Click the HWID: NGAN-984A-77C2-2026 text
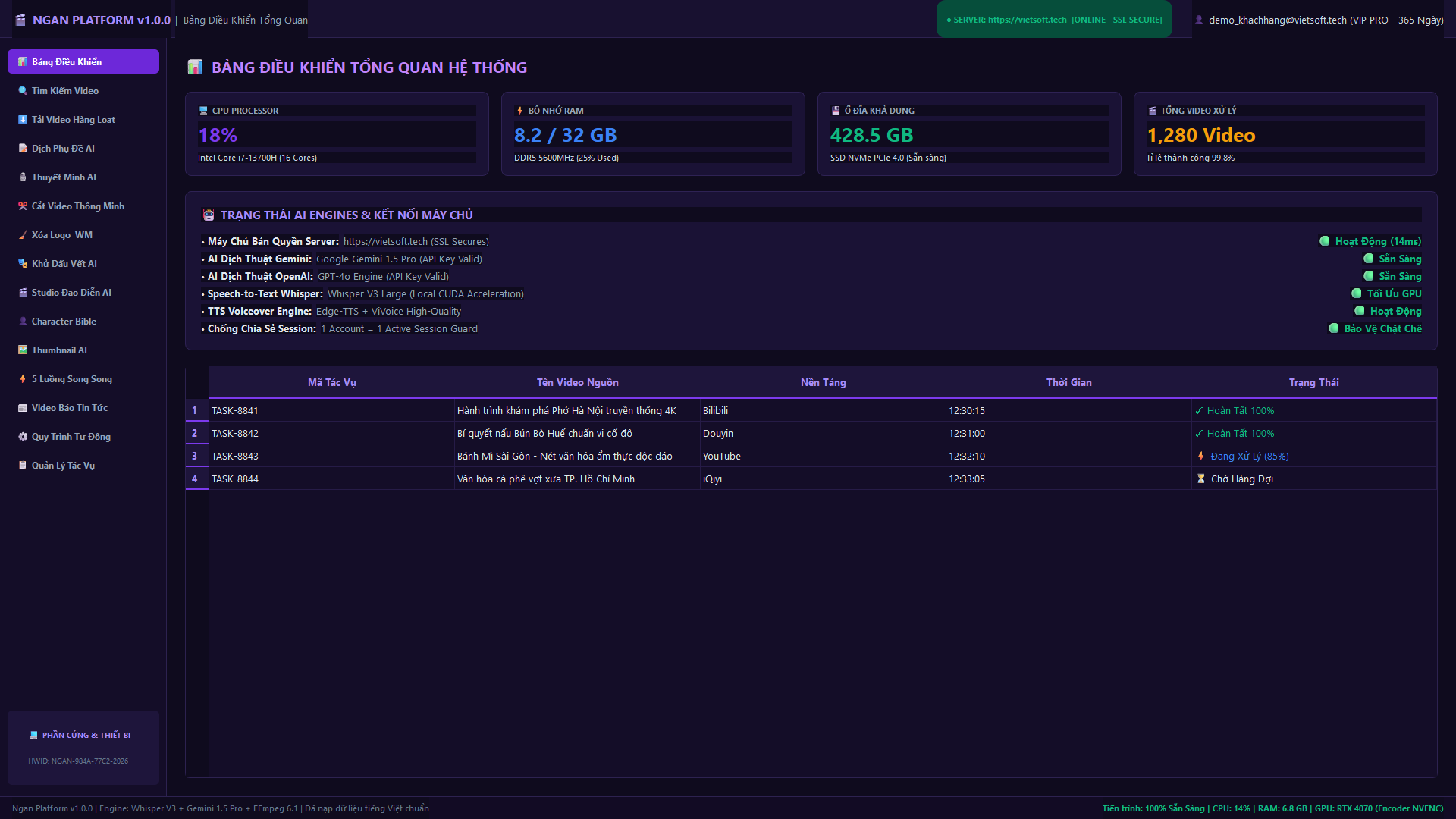This screenshot has width=1456, height=819. click(78, 761)
